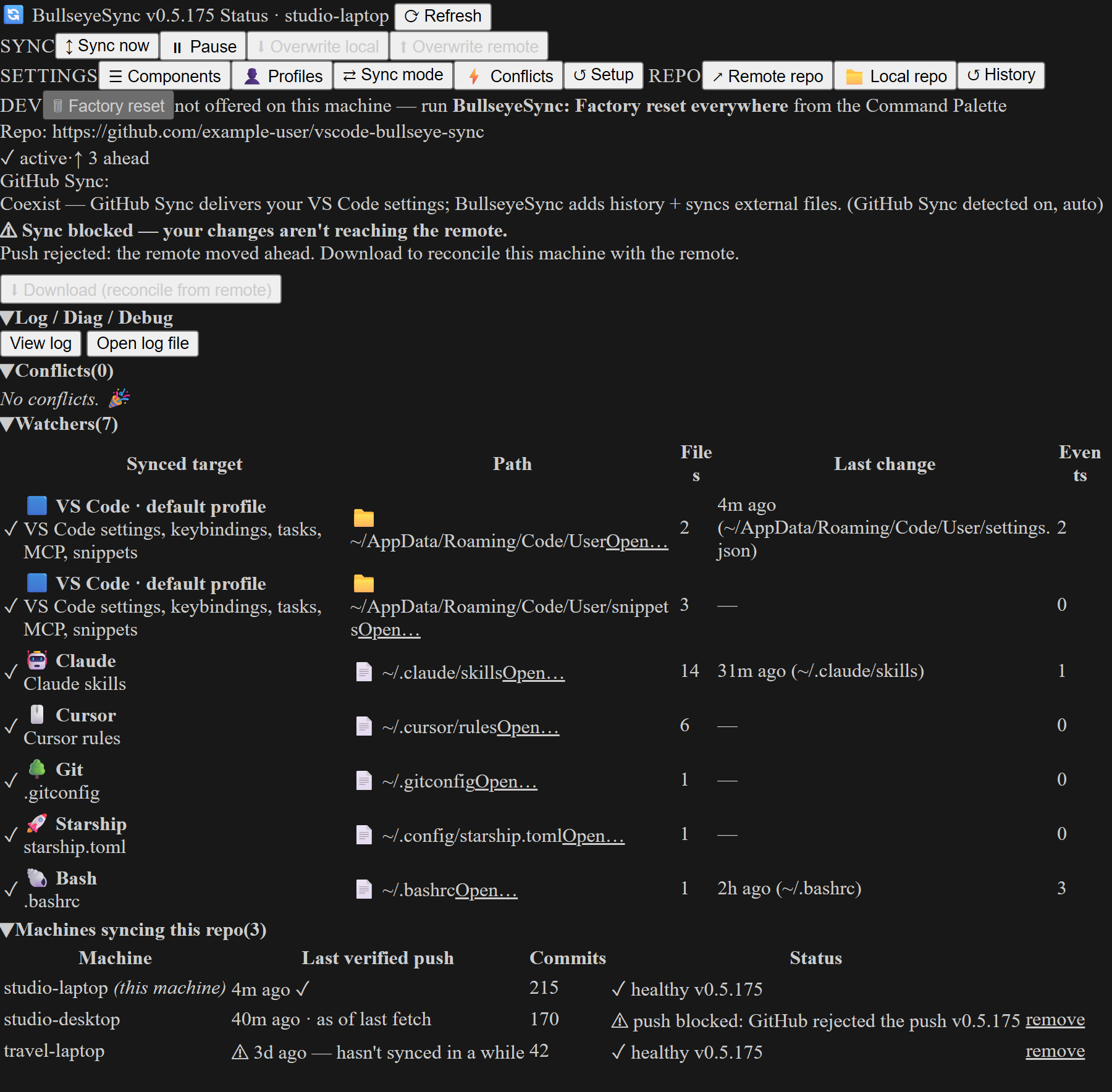This screenshot has width=1112, height=1092.
Task: Click the Last change column header
Action: (885, 464)
